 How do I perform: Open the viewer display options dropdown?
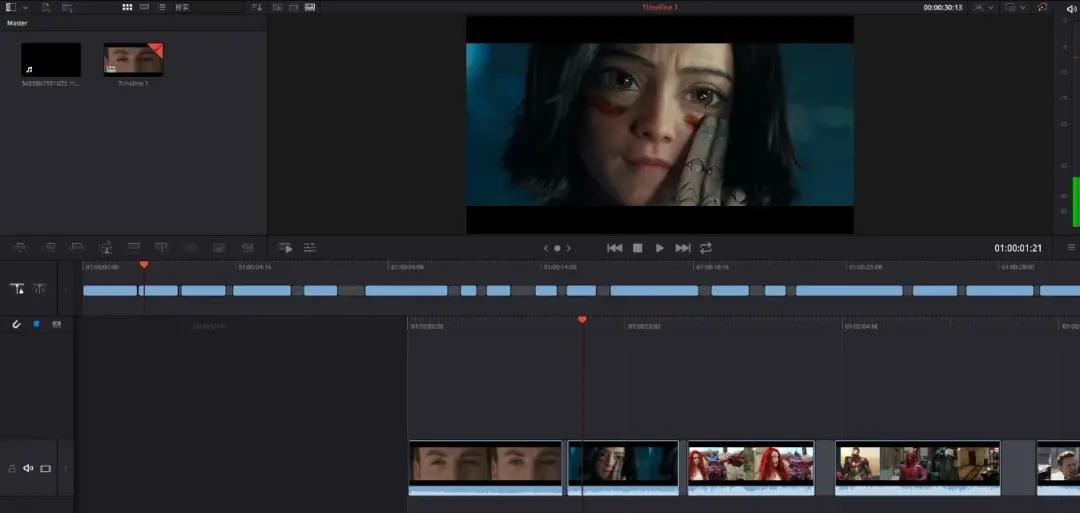(1015, 7)
